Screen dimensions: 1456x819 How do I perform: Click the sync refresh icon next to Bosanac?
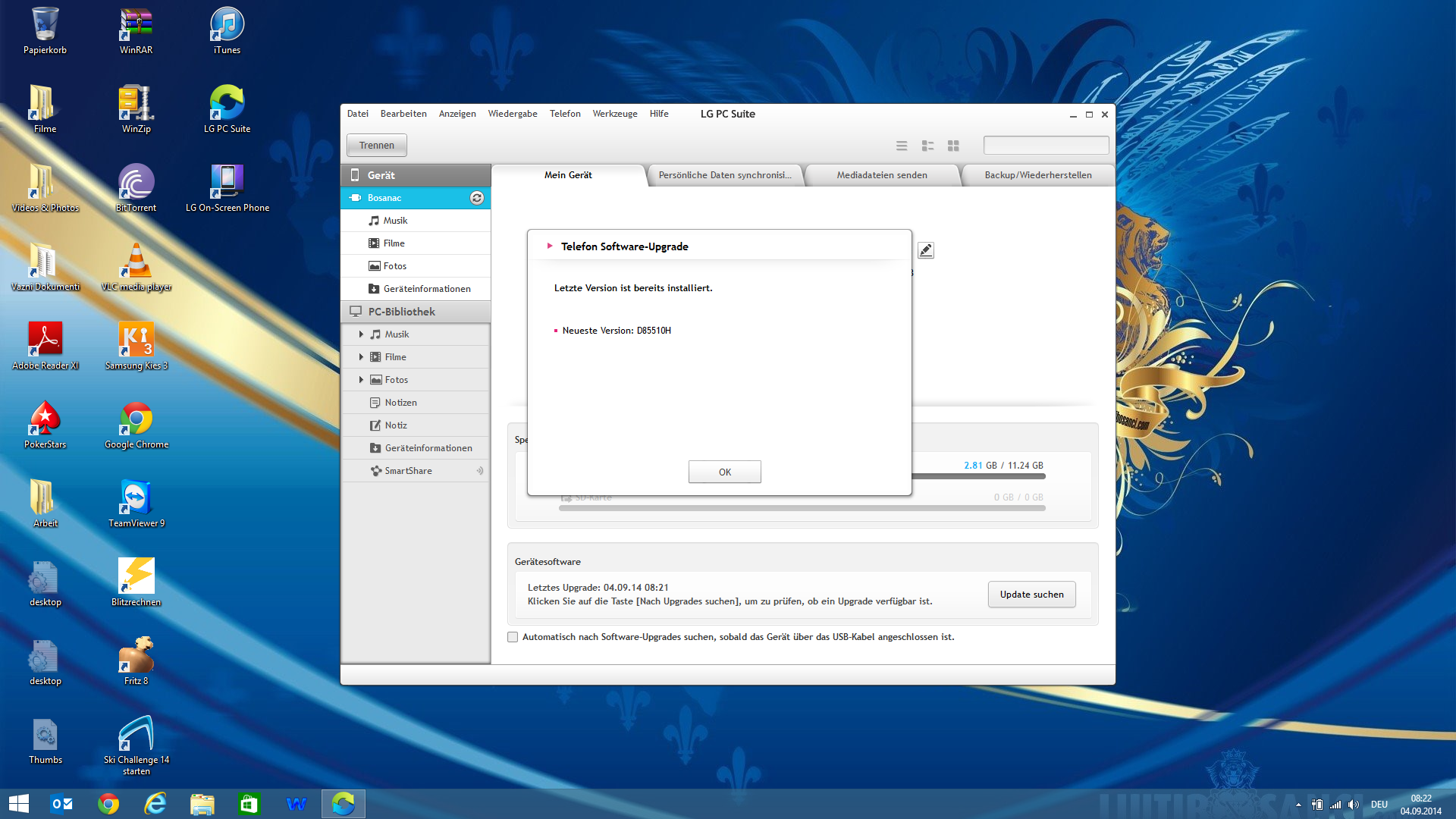coord(477,198)
